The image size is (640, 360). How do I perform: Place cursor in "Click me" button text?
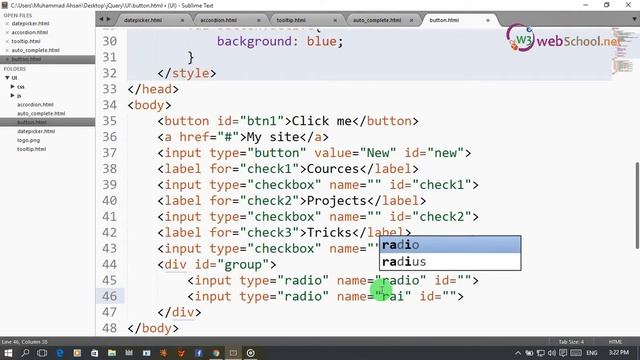tap(322, 121)
